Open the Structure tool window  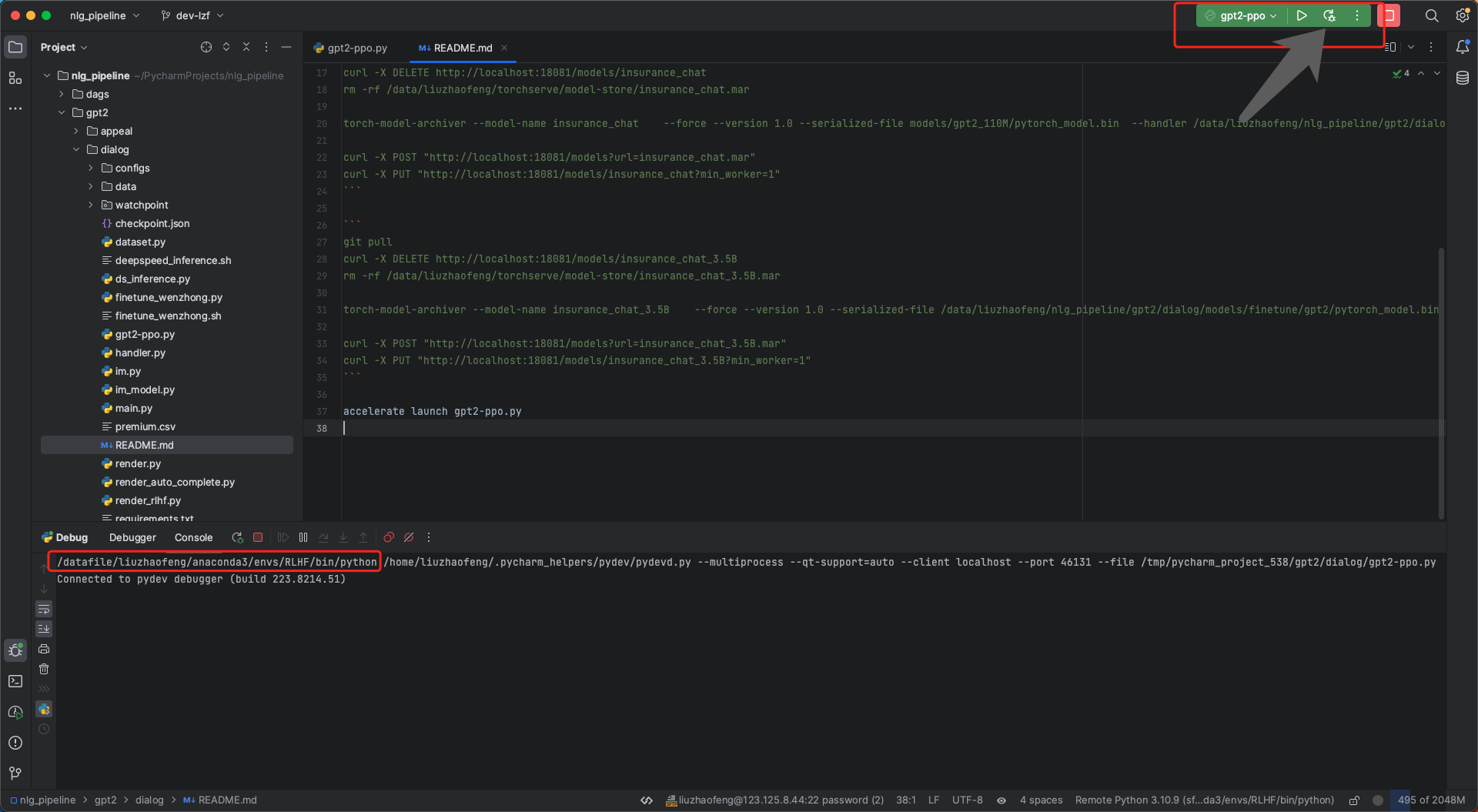[x=15, y=78]
